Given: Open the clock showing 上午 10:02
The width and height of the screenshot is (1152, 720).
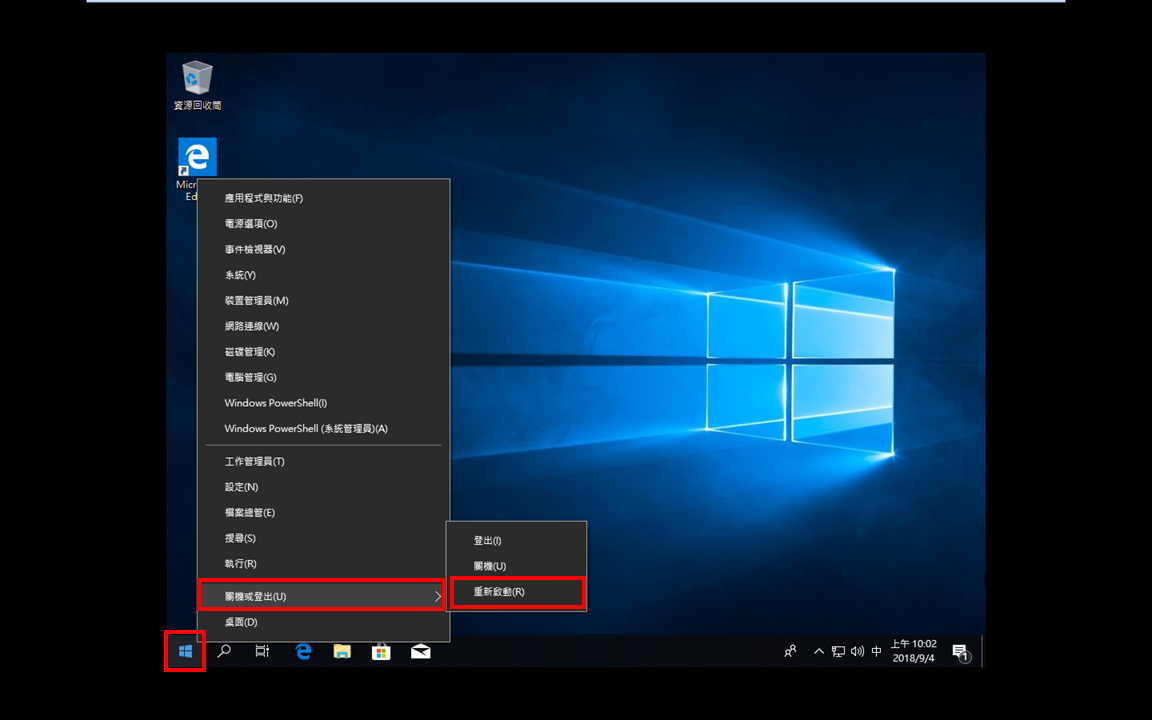Looking at the screenshot, I should coord(914,651).
